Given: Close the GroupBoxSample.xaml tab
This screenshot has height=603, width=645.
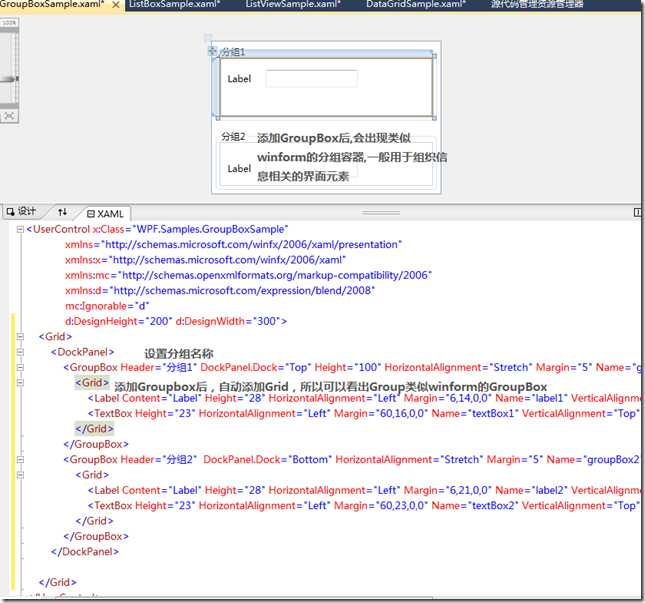Looking at the screenshot, I should tap(116, 5).
